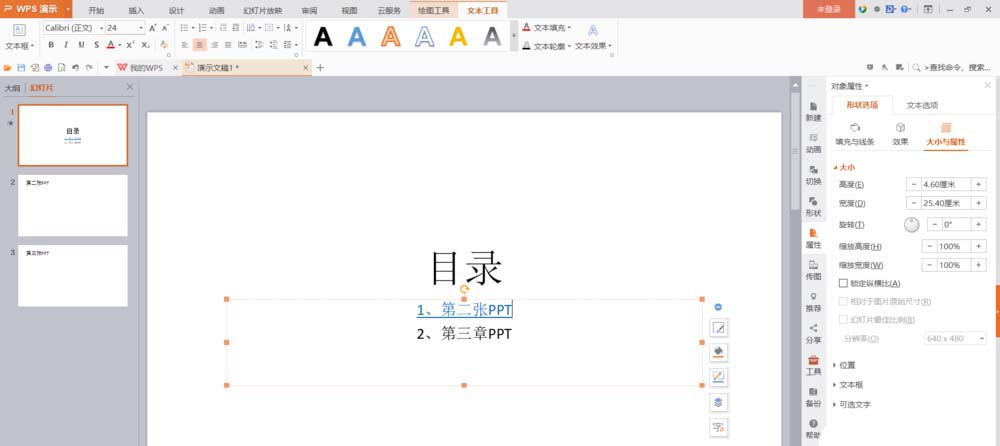Open the 新建 sidebar panel
The height and width of the screenshot is (446, 1000).
click(813, 112)
